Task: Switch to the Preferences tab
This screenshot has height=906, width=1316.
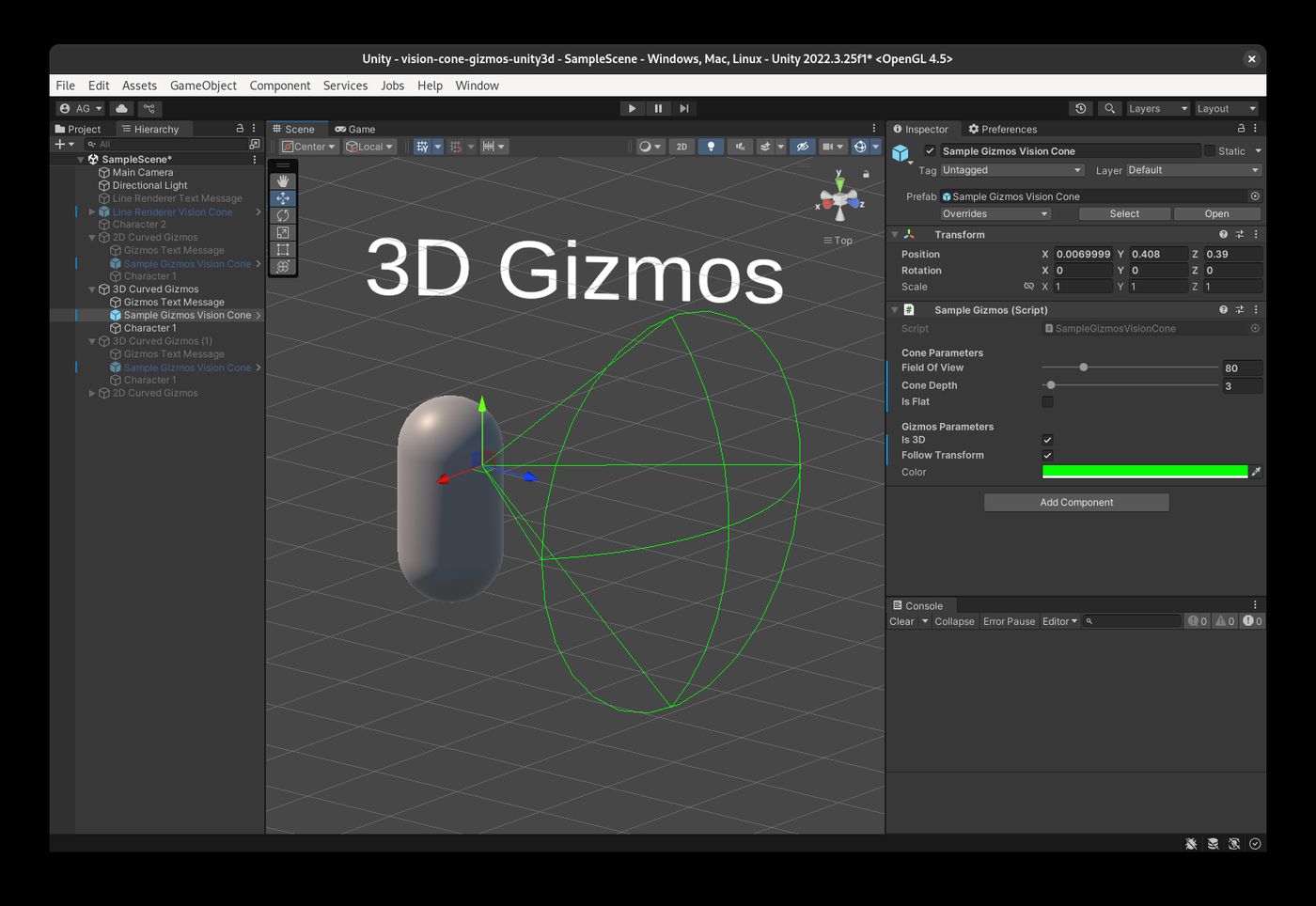Action: (x=1002, y=129)
